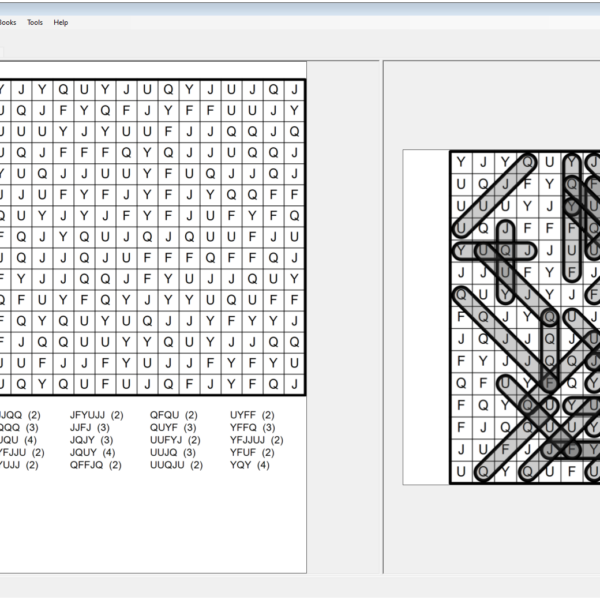Click the UYFF word entry

[x=243, y=415]
